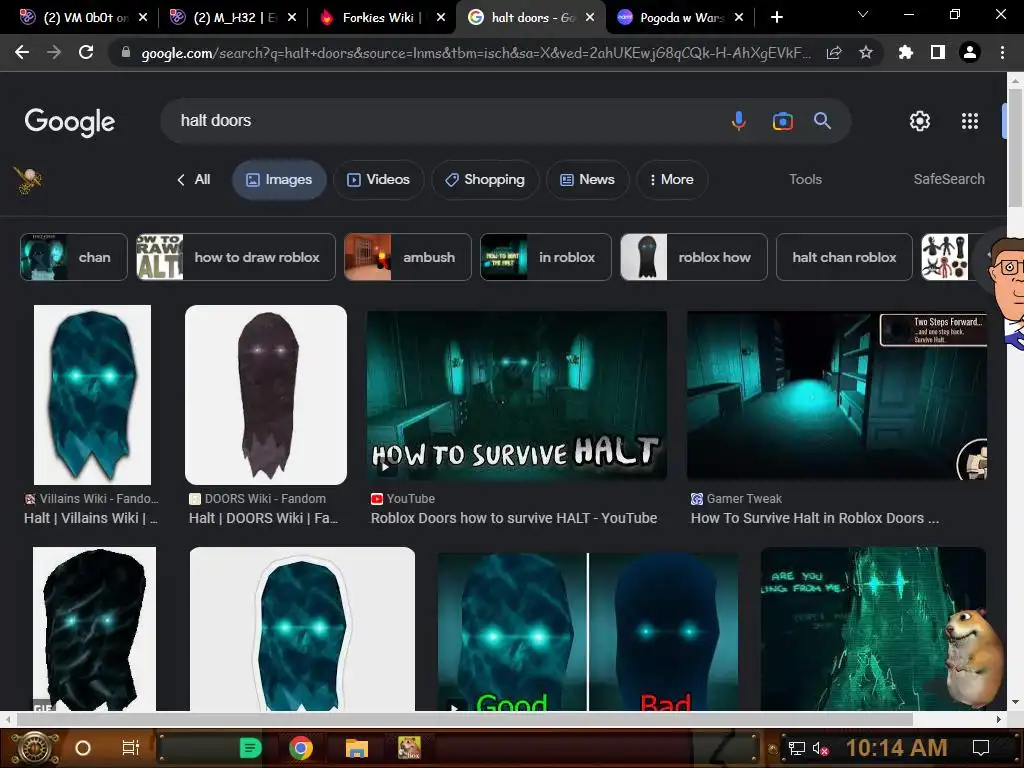Expand the More search filters dropdown

click(672, 180)
